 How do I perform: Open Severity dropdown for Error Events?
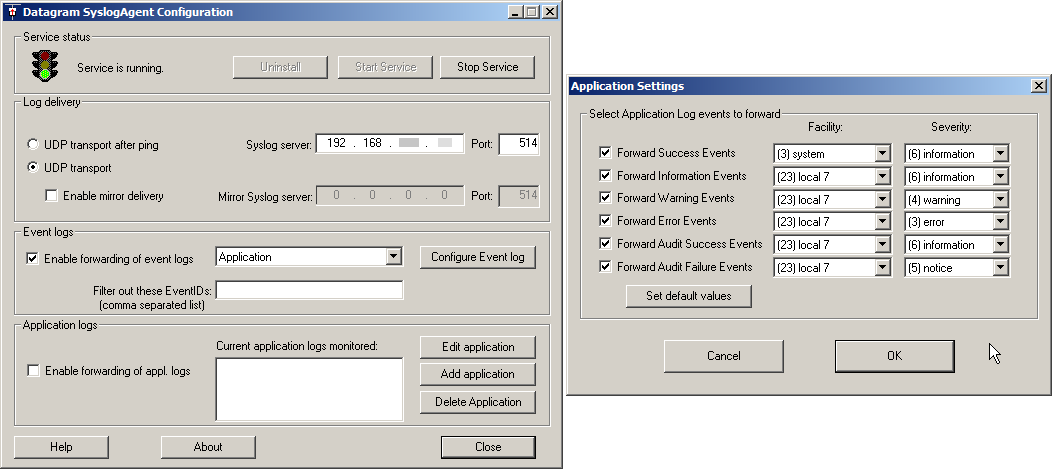pos(1000,222)
